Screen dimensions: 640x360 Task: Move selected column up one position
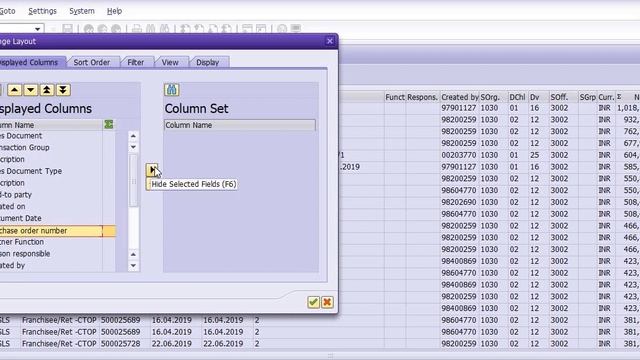14,90
